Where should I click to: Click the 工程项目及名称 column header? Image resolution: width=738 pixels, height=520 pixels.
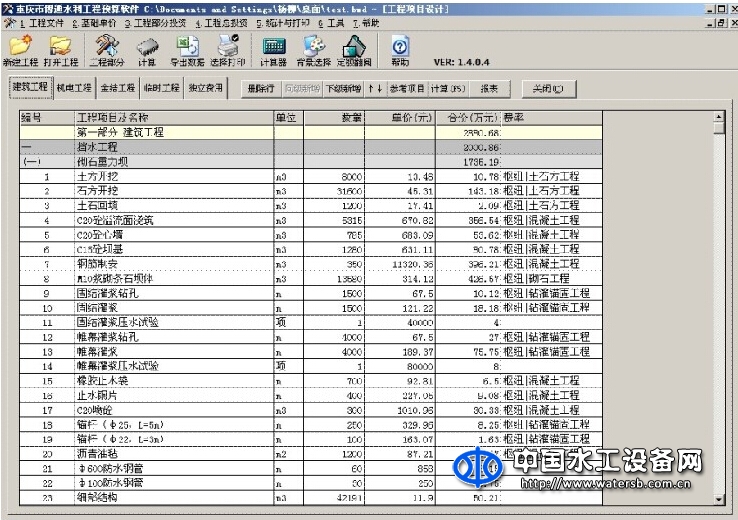click(x=174, y=118)
